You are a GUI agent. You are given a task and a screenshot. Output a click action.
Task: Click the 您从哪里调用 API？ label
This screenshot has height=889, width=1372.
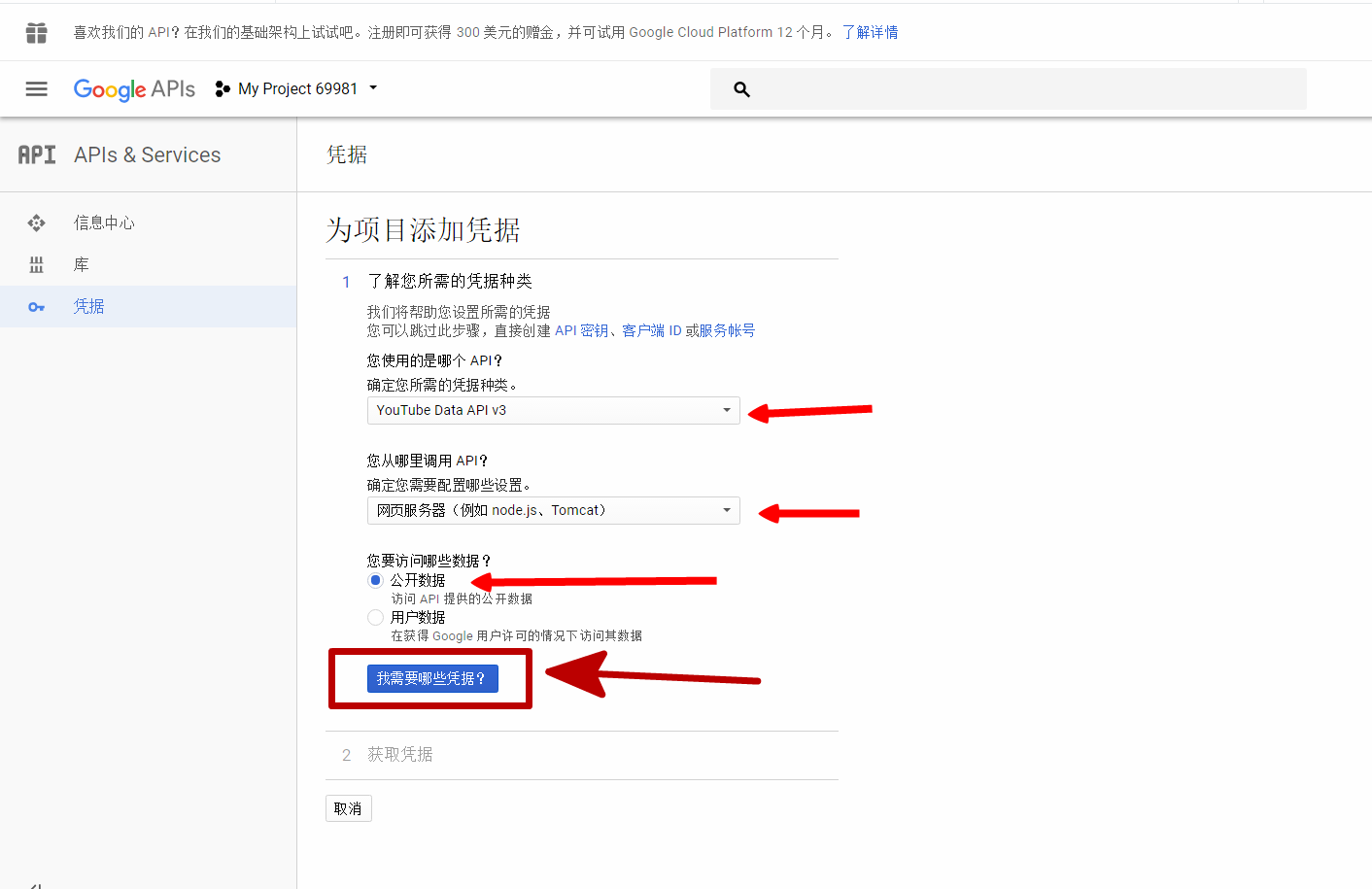coord(428,461)
